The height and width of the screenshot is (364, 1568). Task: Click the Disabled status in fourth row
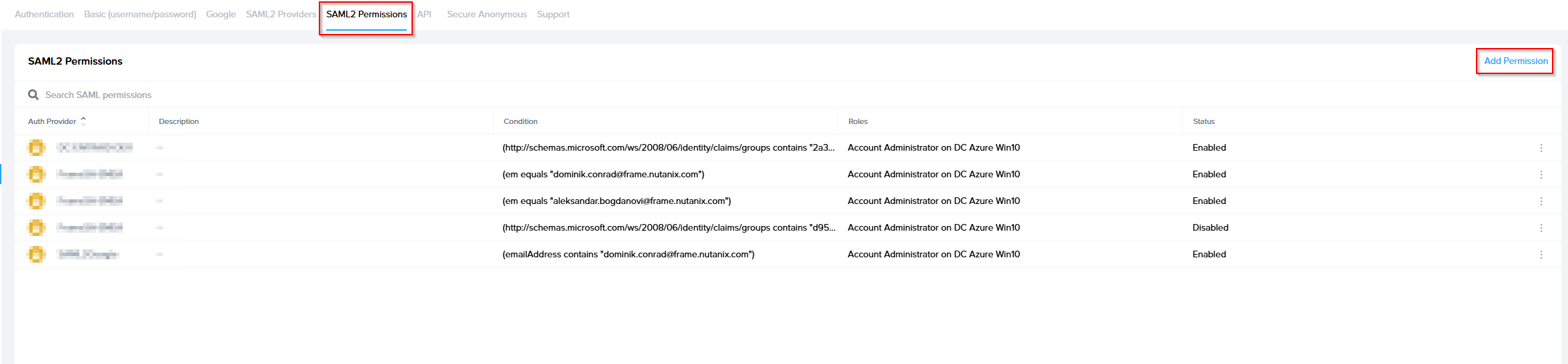(x=1210, y=227)
